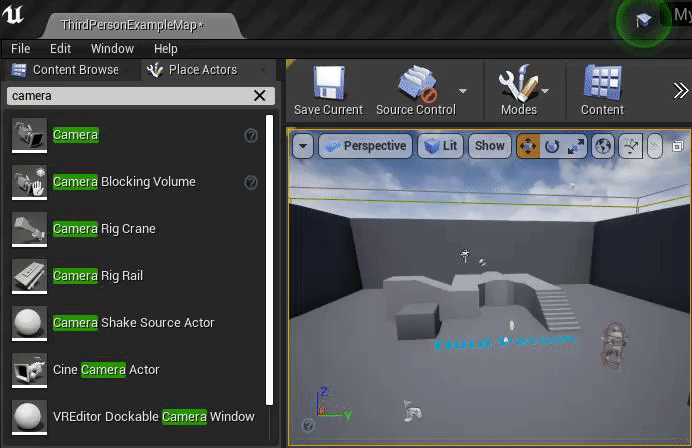The image size is (692, 448).
Task: Open Source Control toolbar icon
Action: coord(417,83)
